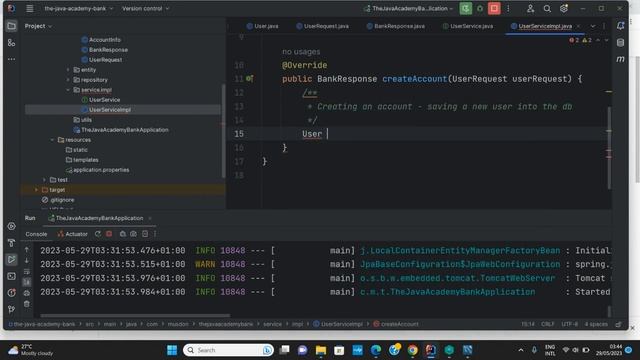Open the run configuration dropdown
Image resolution: width=640 pixels, height=360 pixels.
click(409, 8)
